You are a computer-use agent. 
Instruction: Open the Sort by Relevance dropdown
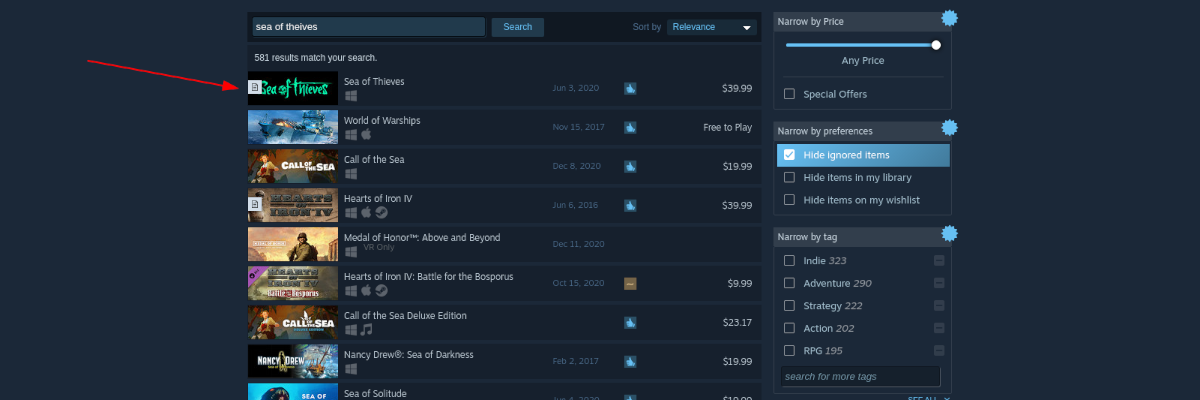tap(712, 27)
